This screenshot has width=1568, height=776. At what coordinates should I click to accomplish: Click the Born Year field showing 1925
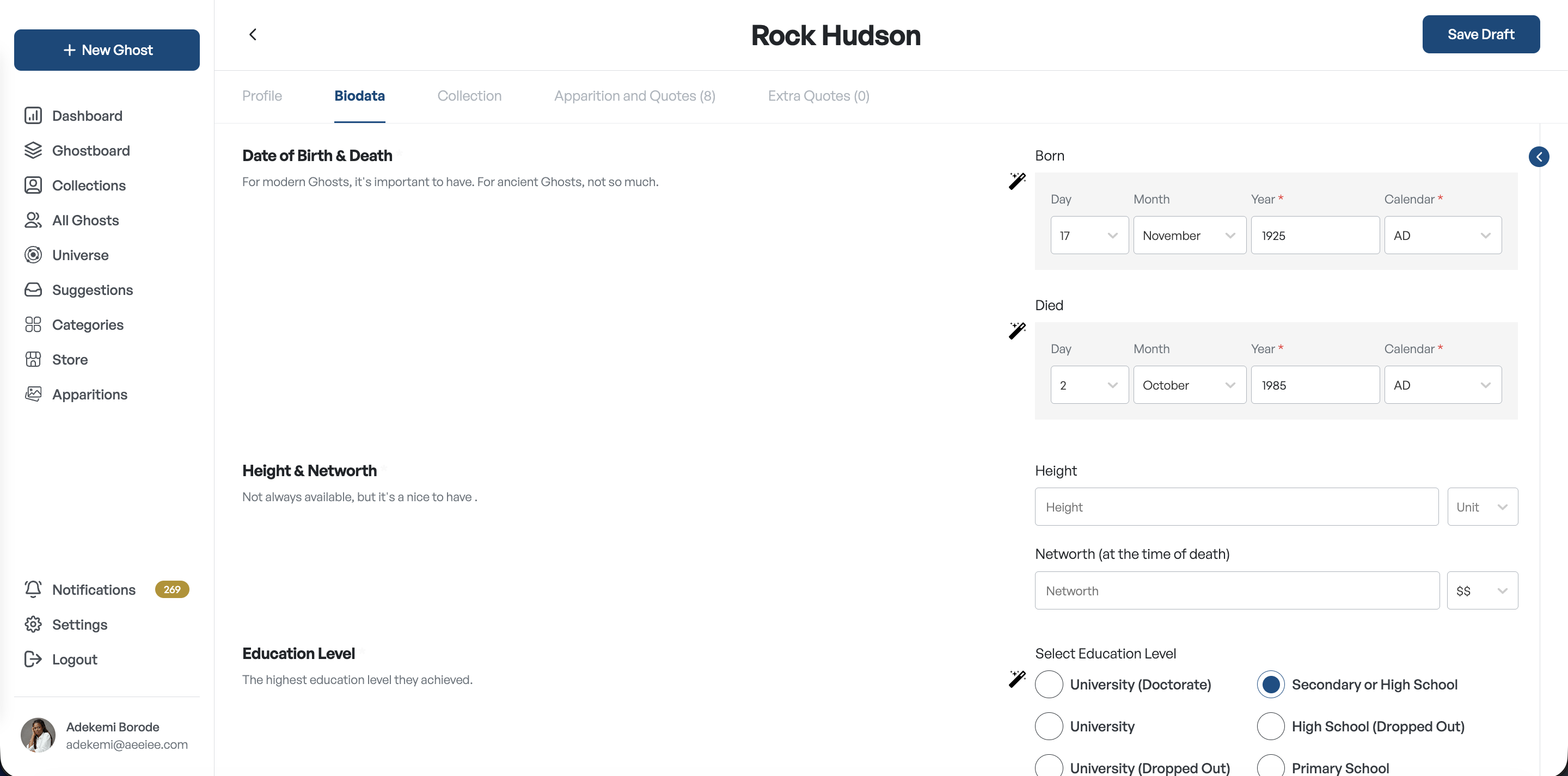tap(1315, 236)
